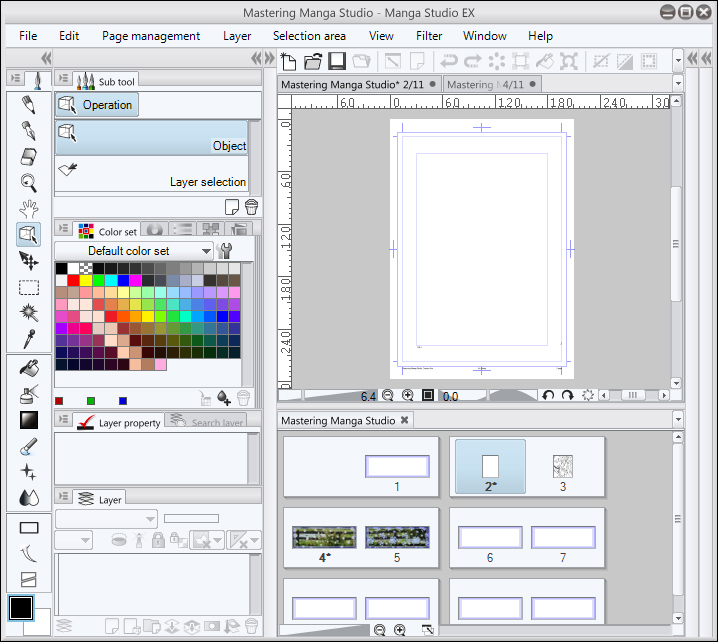Click the Undo arrow in toolbar
This screenshot has width=718, height=642.
click(x=449, y=61)
